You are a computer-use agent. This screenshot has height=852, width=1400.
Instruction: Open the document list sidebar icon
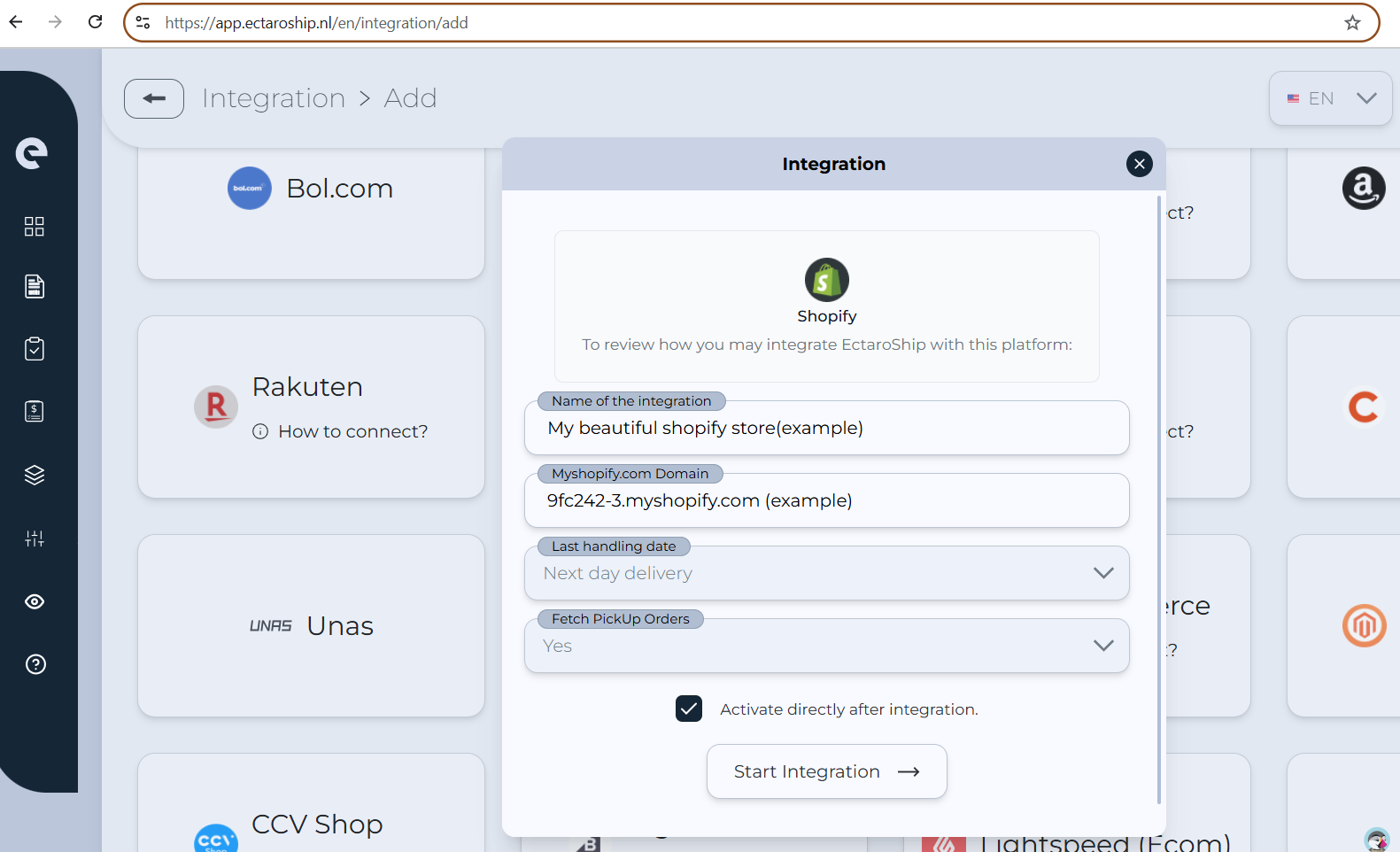tap(35, 287)
